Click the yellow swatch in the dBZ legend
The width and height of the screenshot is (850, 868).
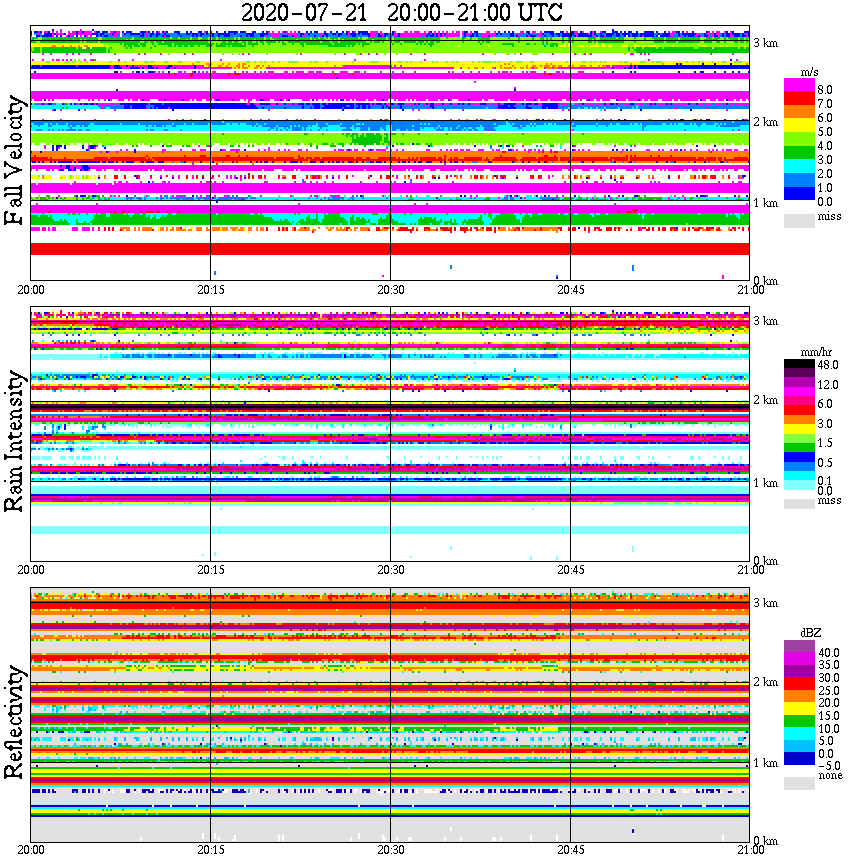pyautogui.click(x=799, y=708)
